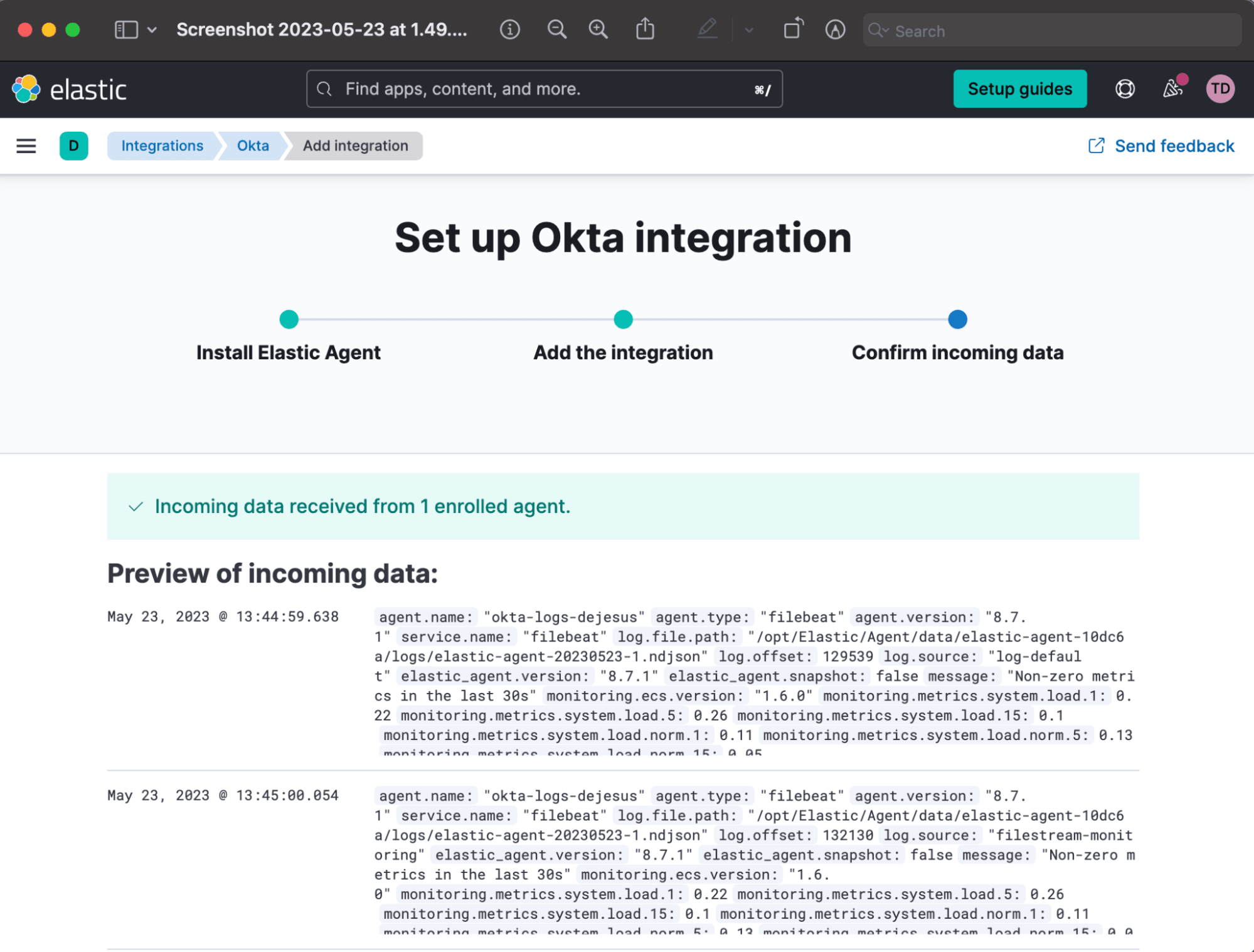Viewport: 1254px width, 952px height.
Task: Activate the highlight pen tool
Action: pyautogui.click(x=708, y=29)
